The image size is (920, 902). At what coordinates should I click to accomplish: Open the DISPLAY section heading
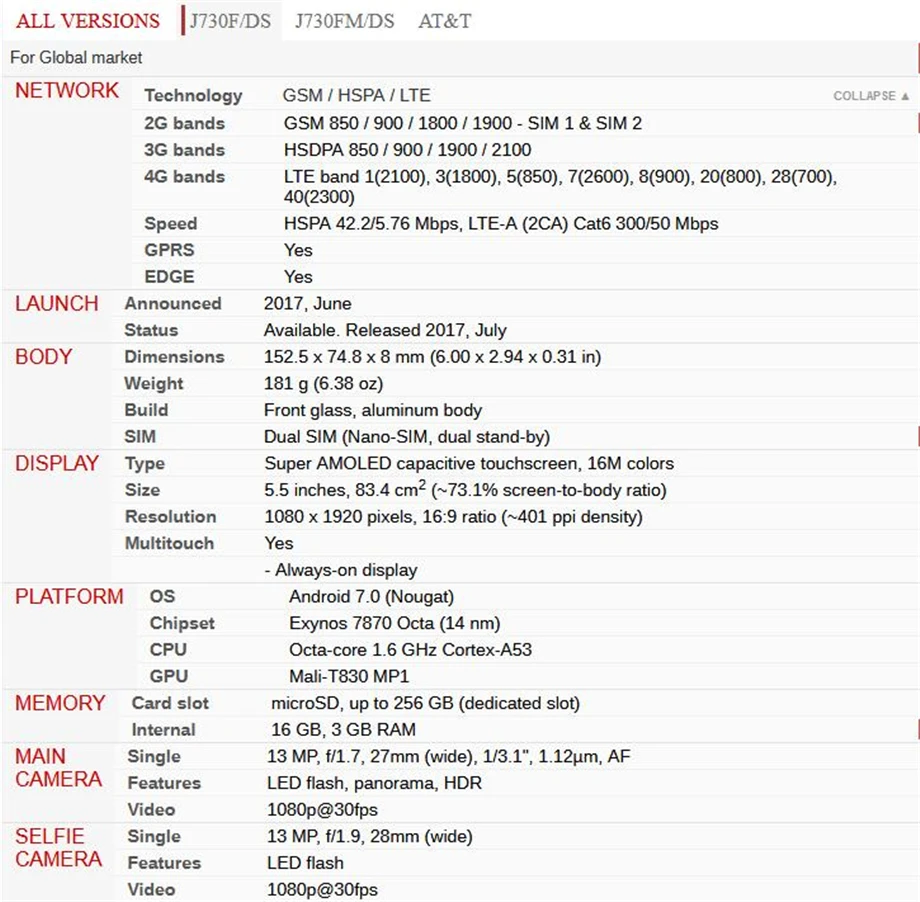[x=57, y=463]
